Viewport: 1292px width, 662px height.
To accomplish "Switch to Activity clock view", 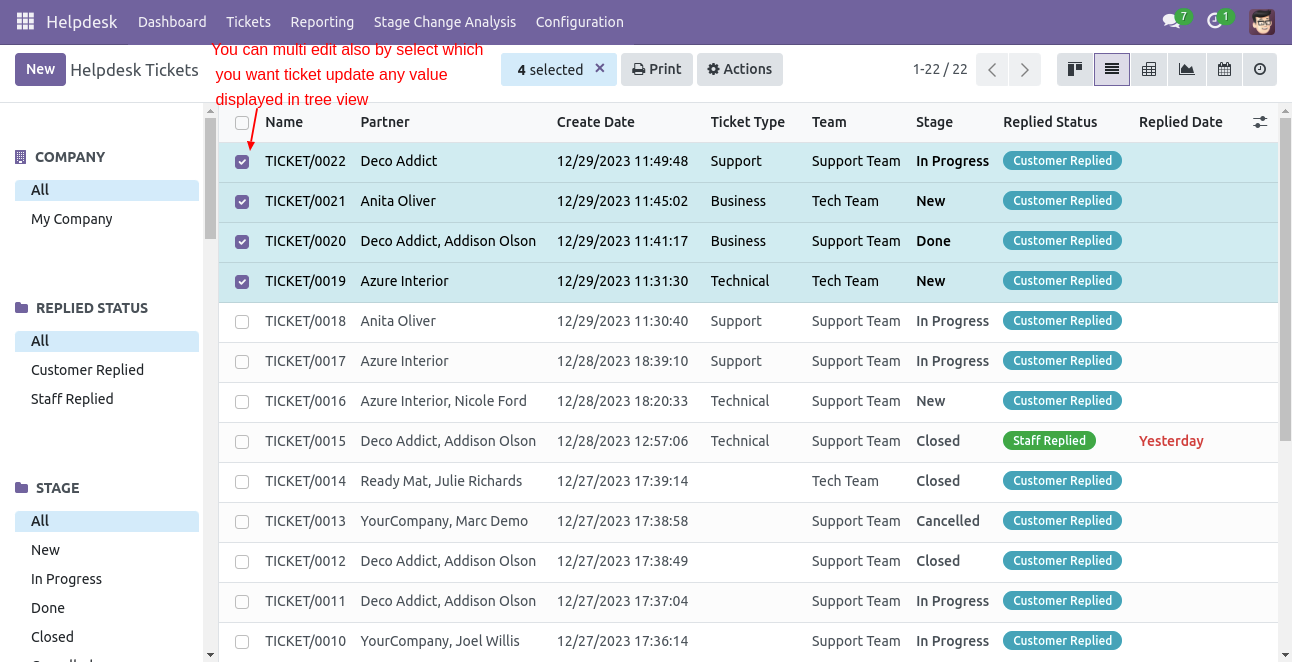I will click(1260, 69).
